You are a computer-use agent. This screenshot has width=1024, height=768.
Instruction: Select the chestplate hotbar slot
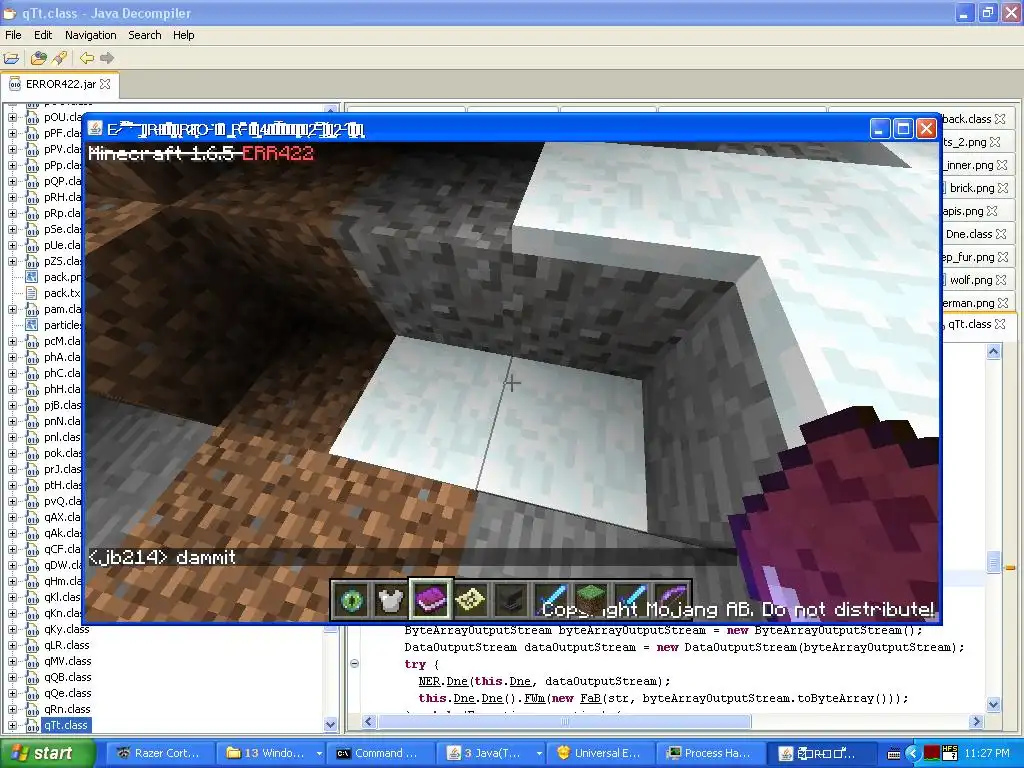point(391,600)
